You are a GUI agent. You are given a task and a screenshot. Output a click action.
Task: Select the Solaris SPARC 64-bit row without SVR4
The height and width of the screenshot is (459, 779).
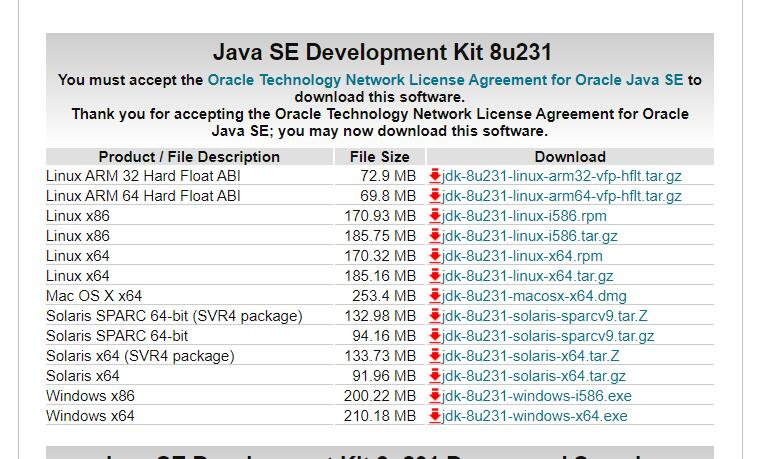pos(380,336)
